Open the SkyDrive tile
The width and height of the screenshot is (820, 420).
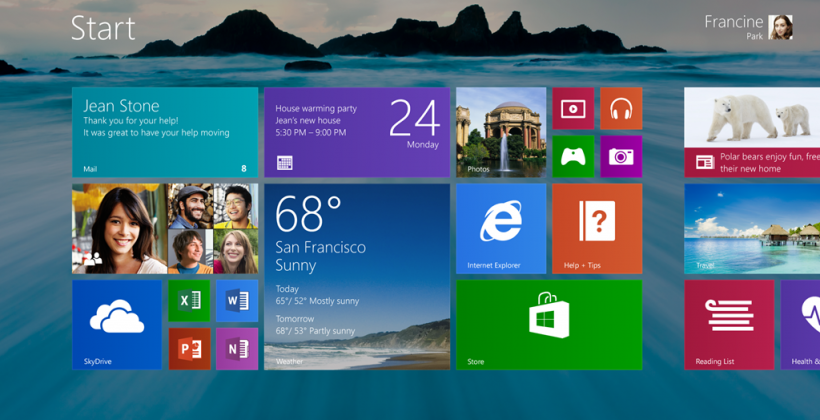pyautogui.click(x=117, y=325)
